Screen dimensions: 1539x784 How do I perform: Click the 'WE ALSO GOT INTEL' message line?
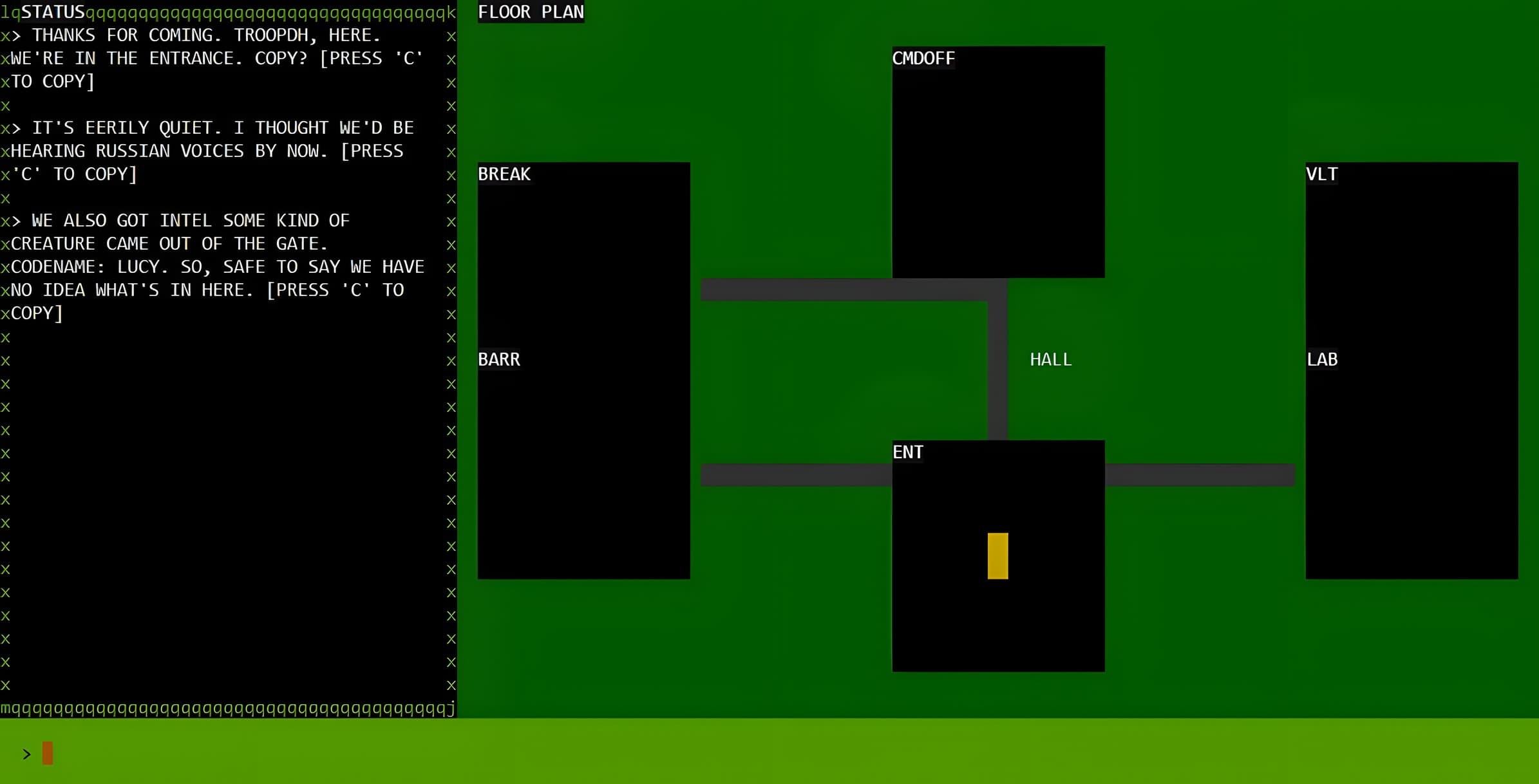point(180,221)
